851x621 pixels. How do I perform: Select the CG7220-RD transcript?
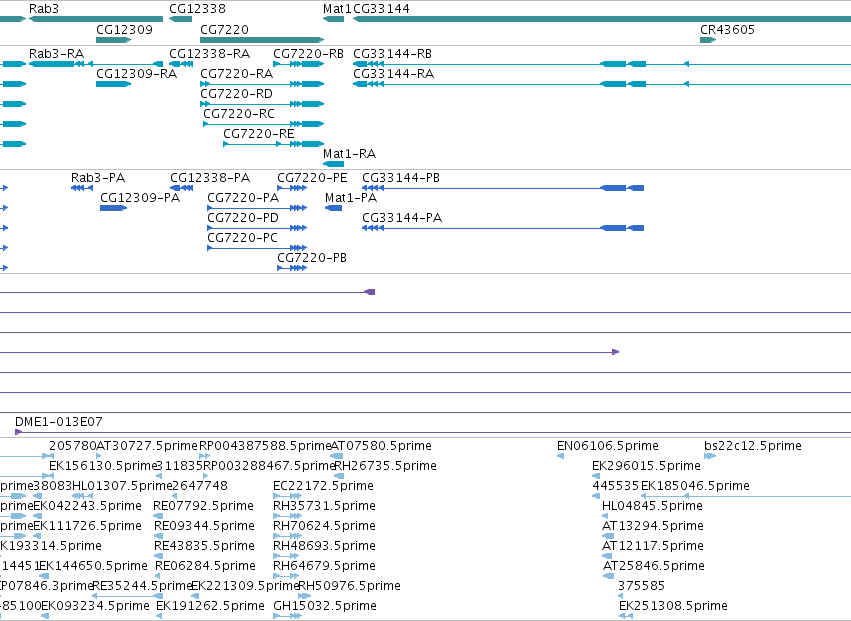point(262,104)
